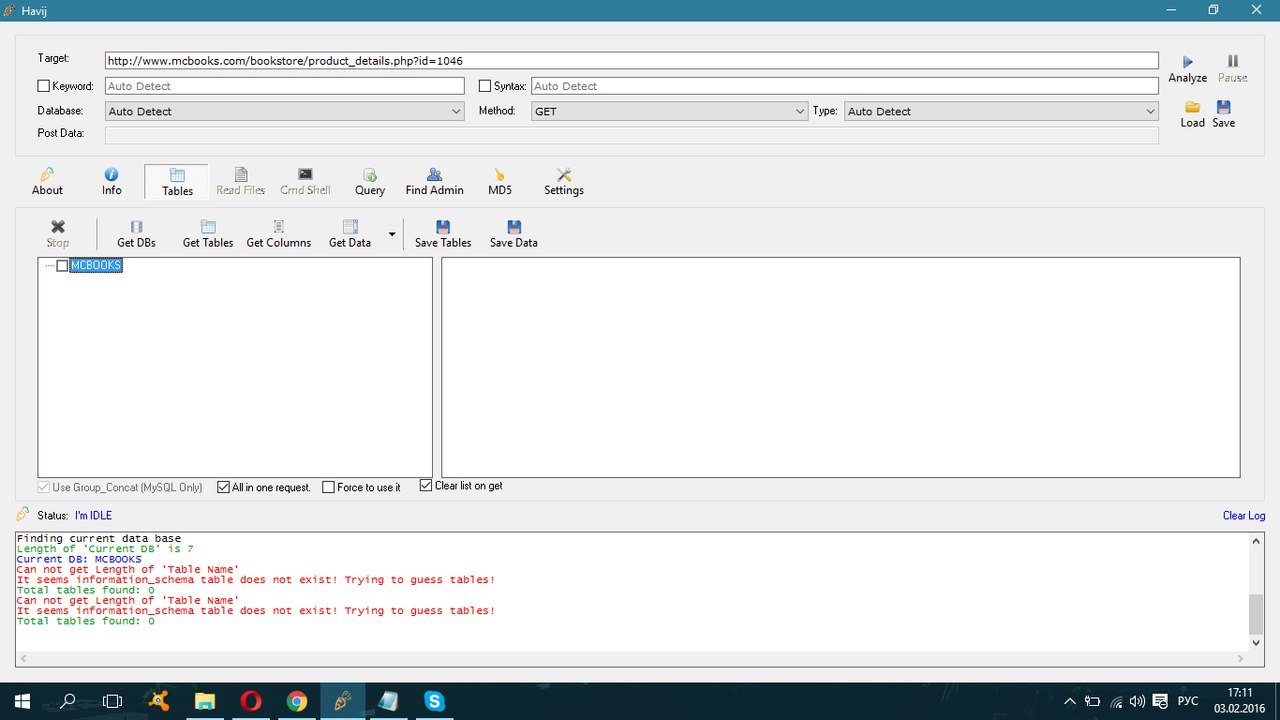Screen dimensions: 1280x720
Task: Click the РУС language indicator
Action: 1188,701
